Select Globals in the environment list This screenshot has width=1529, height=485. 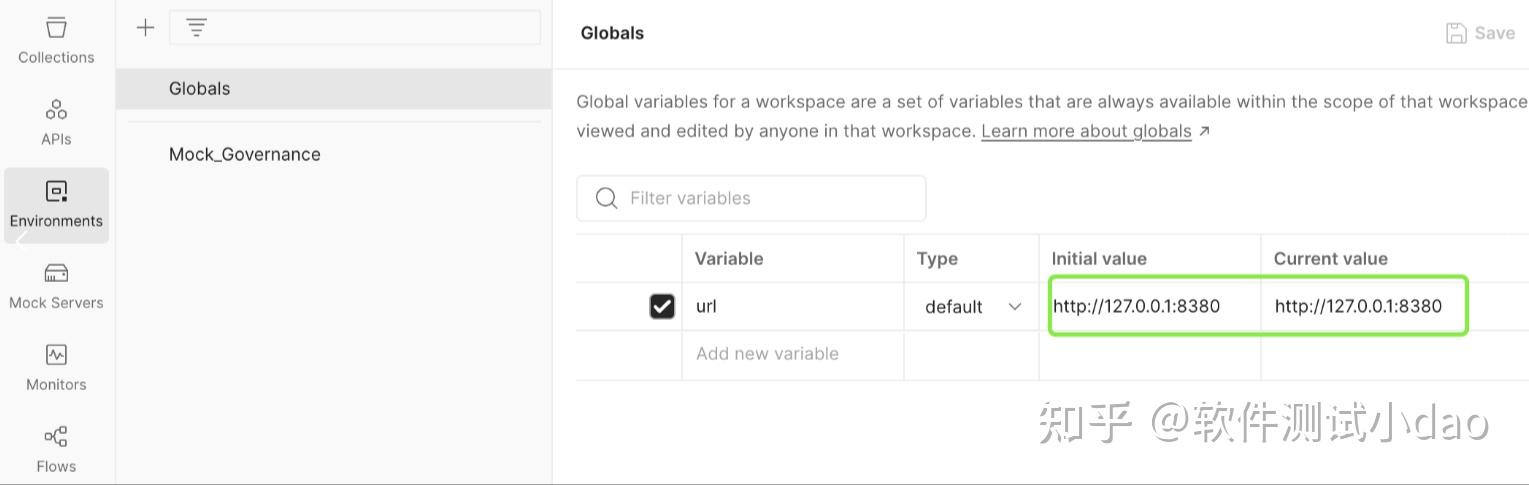coord(200,89)
